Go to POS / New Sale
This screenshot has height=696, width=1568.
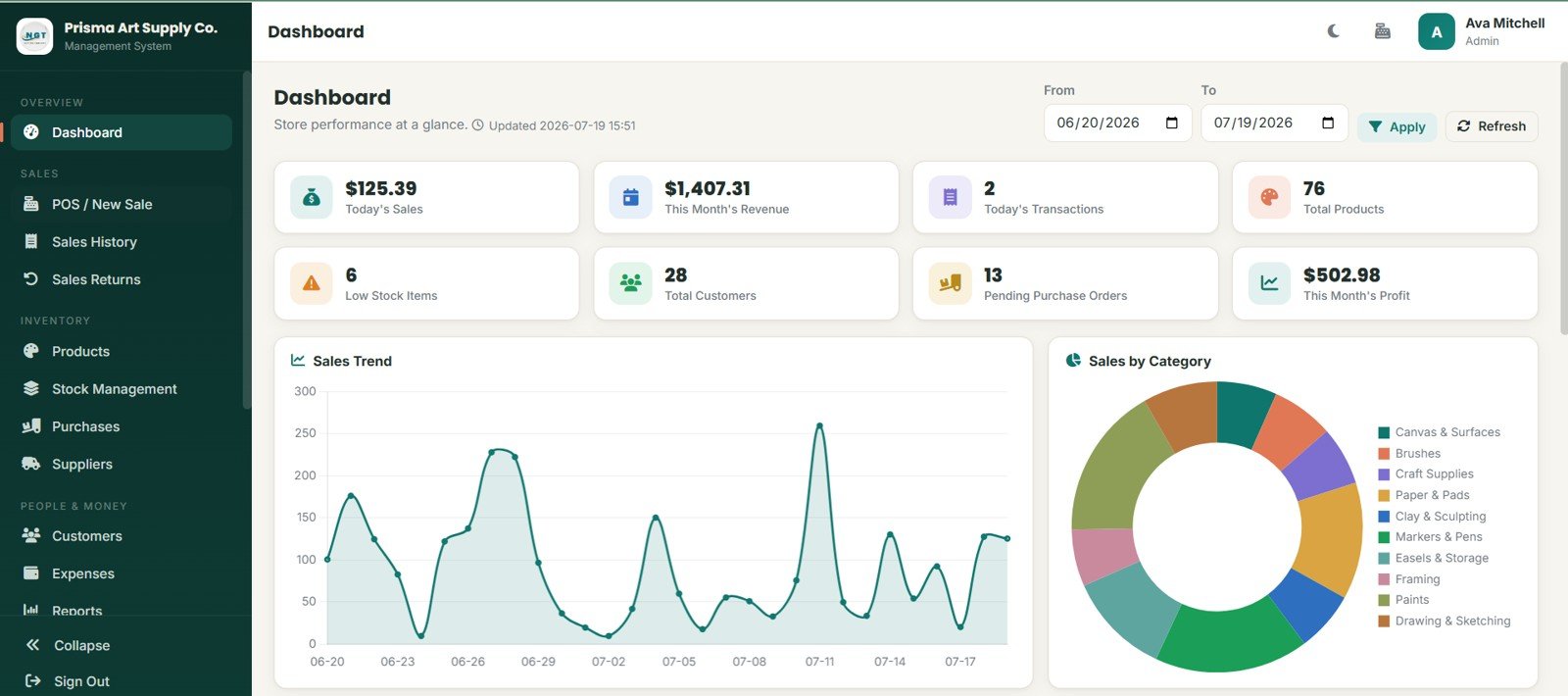[x=122, y=204]
